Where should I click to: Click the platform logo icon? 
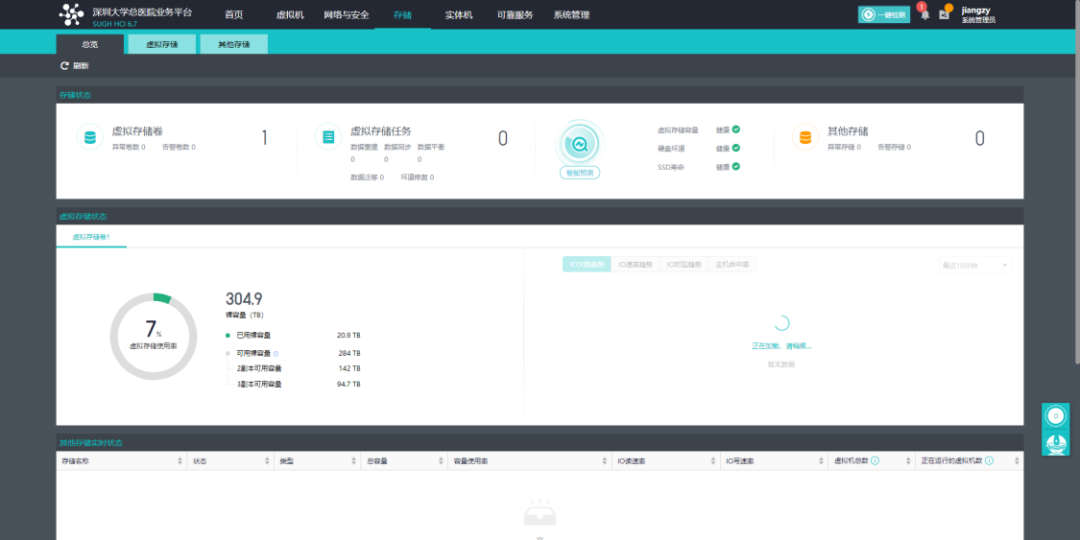click(71, 14)
